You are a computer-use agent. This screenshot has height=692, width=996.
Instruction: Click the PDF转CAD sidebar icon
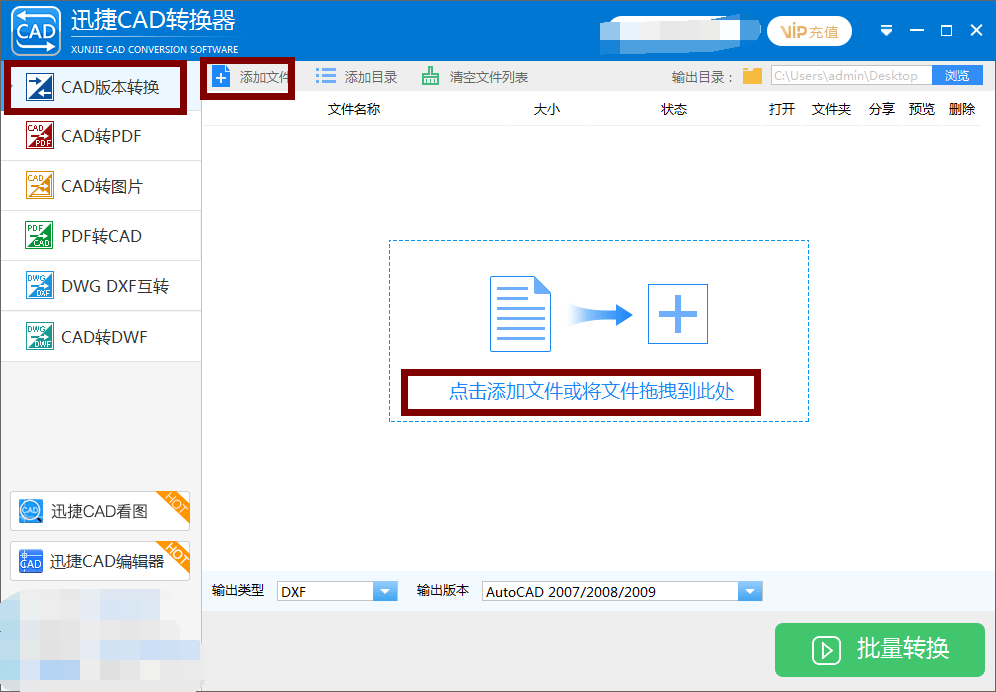[39, 236]
